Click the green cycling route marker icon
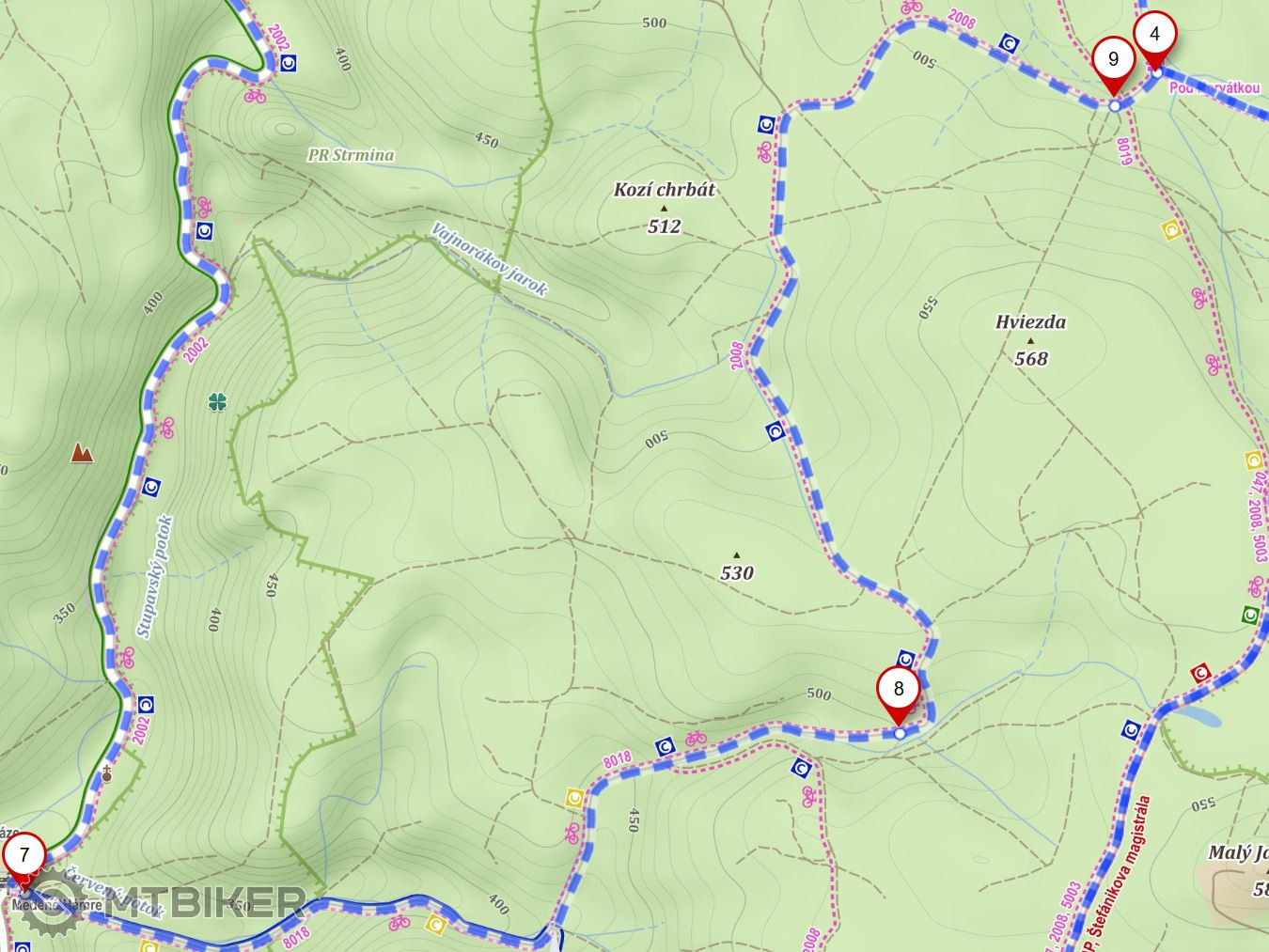The width and height of the screenshot is (1269, 952). coord(1250,616)
